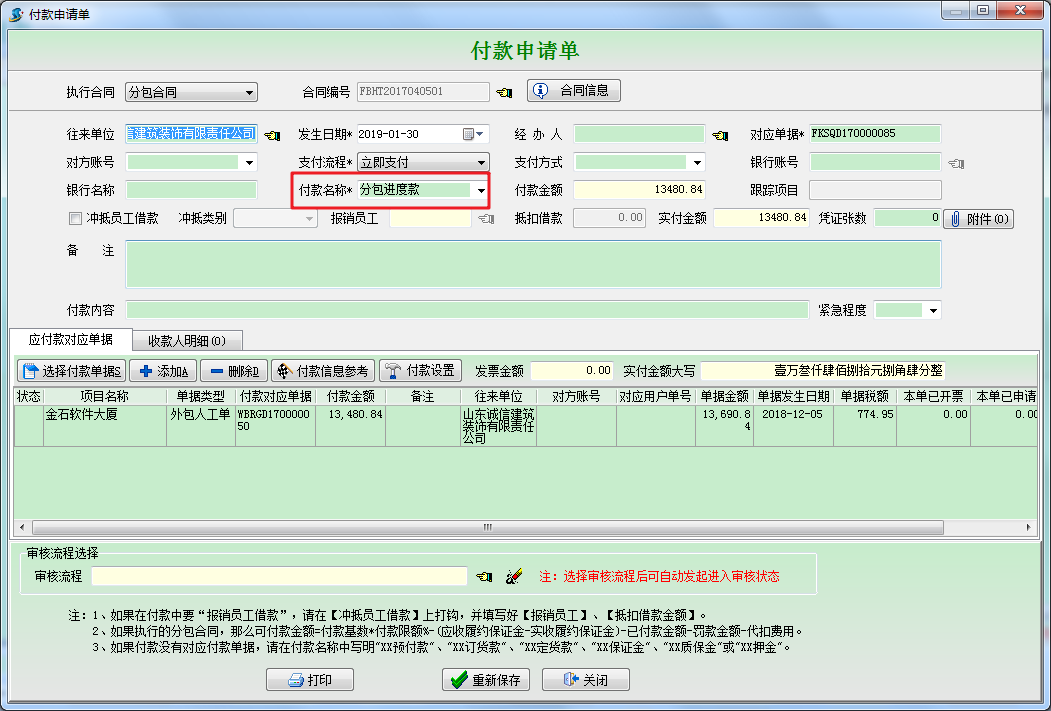Screen dimensions: 1051x711
Task: Click the 单据发生日期 column header
Action: [x=794, y=397]
